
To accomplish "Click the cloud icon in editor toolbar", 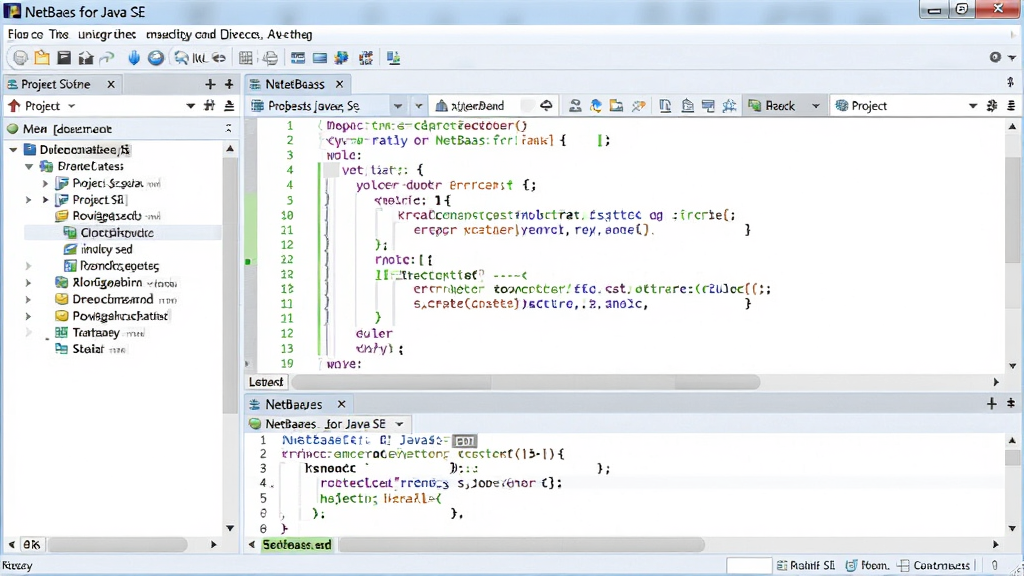I will pyautogui.click(x=546, y=105).
